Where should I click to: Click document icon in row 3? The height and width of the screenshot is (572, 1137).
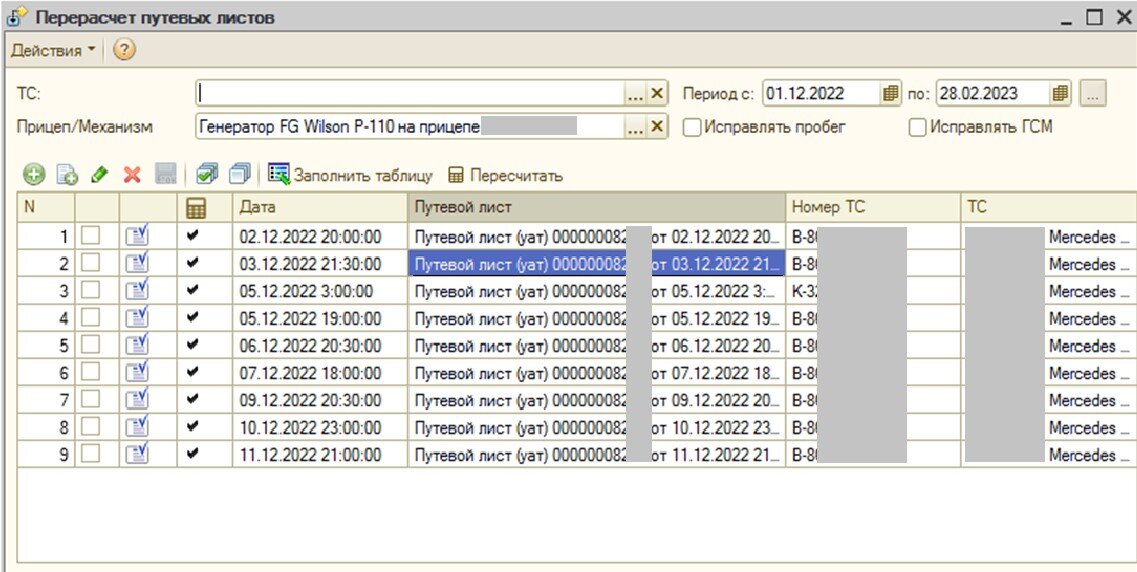[137, 291]
